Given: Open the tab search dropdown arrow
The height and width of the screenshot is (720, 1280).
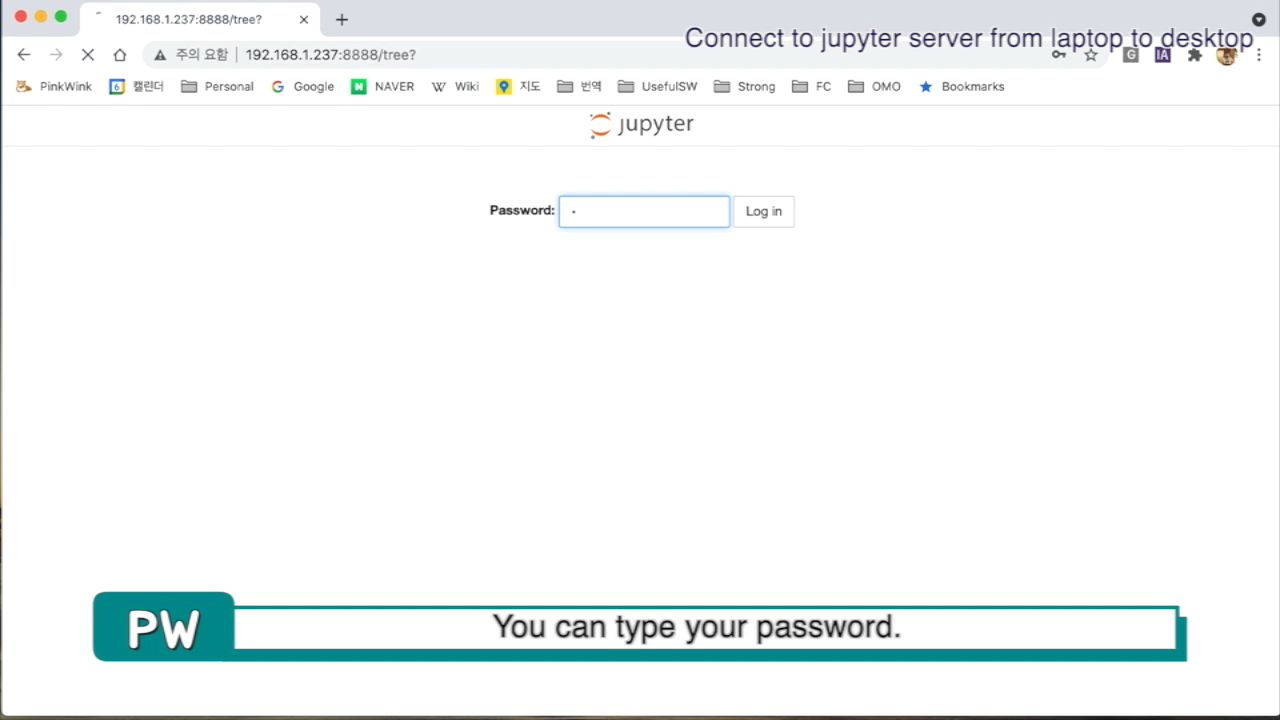Looking at the screenshot, I should tap(1259, 19).
